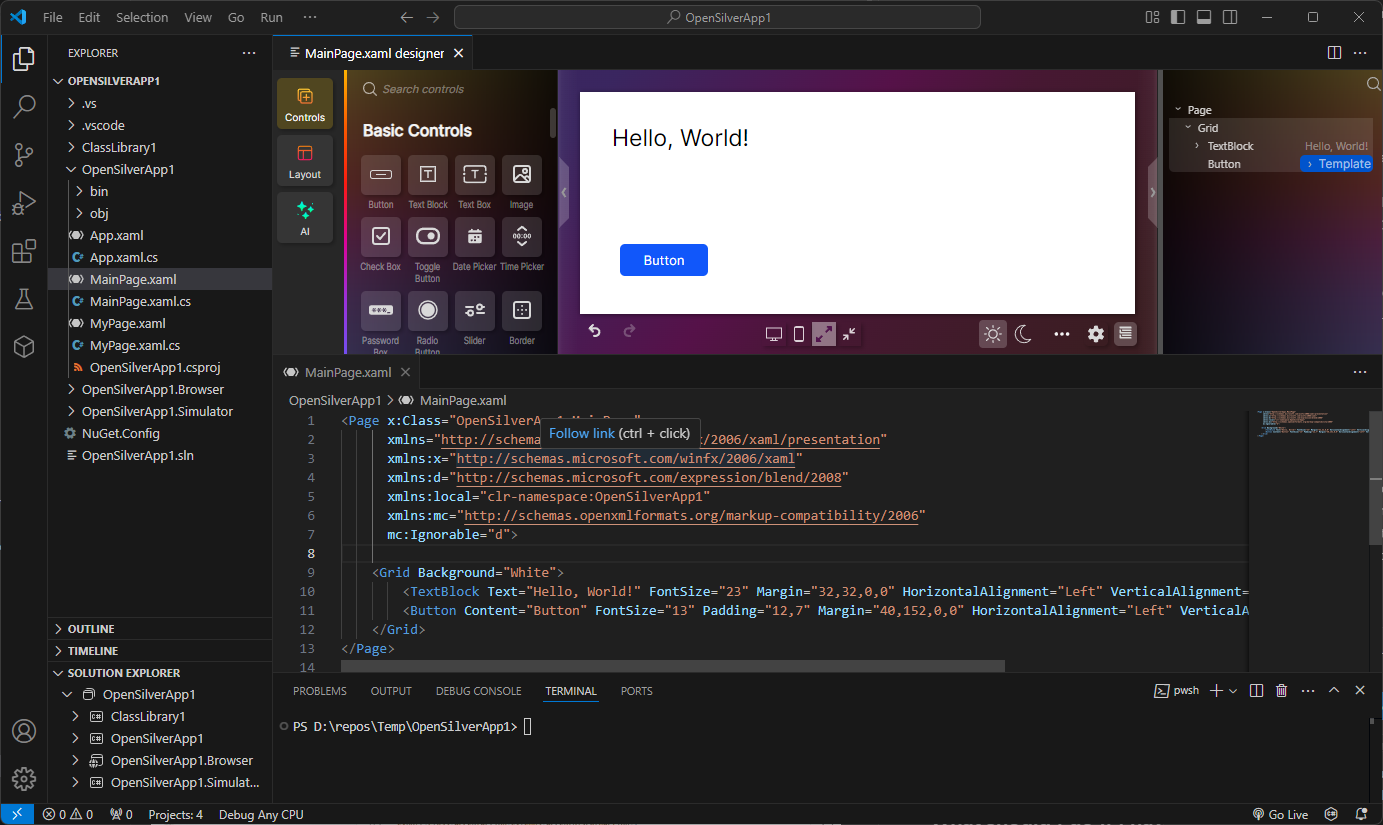Collapse the Grid node in element tree
The width and height of the screenshot is (1383, 825).
[1186, 127]
